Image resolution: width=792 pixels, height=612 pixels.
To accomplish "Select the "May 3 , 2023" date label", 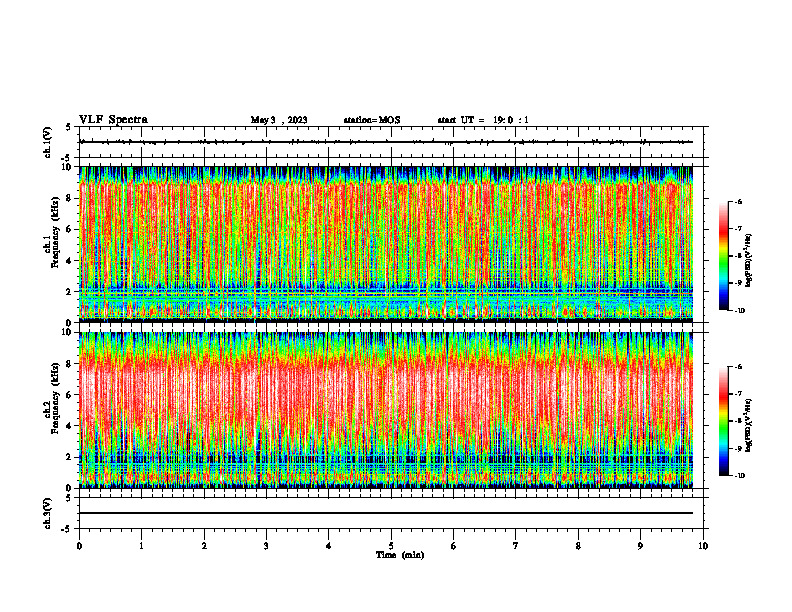I will [279, 120].
